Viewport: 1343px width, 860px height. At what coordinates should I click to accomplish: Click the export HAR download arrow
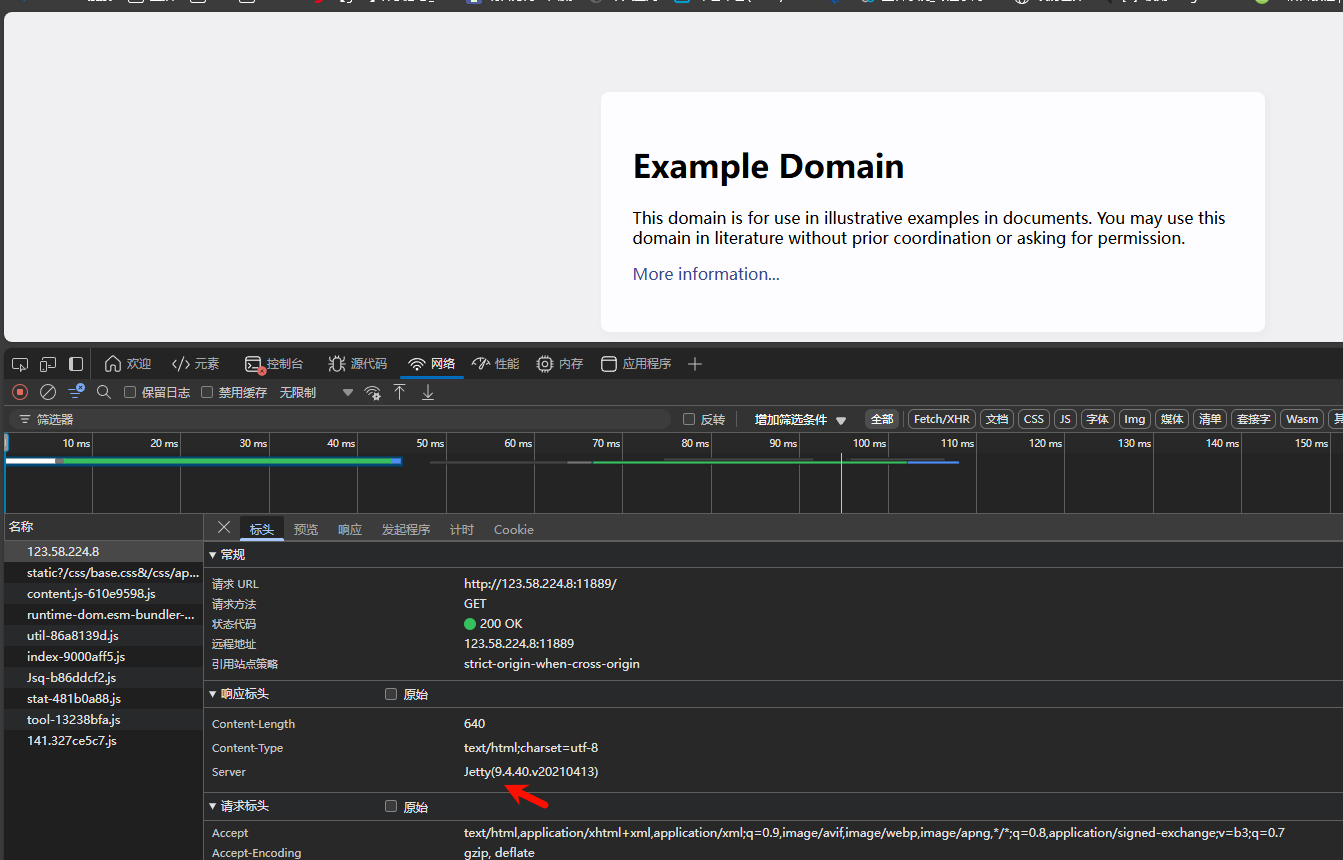point(428,392)
